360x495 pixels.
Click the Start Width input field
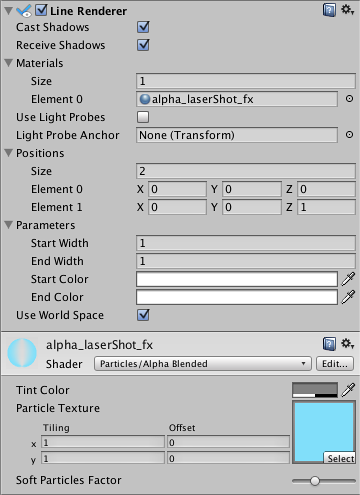click(x=246, y=243)
